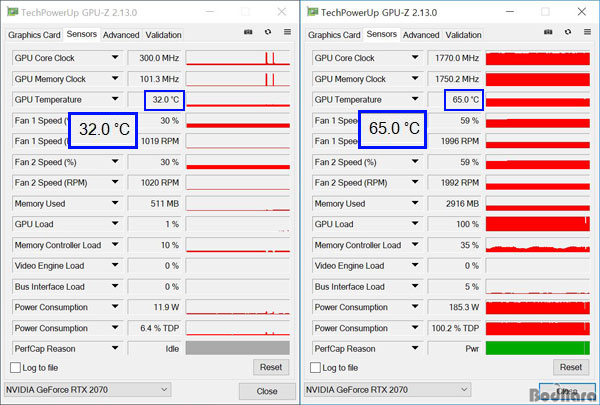Click GPU Core Clock graph in left window

click(x=238, y=58)
